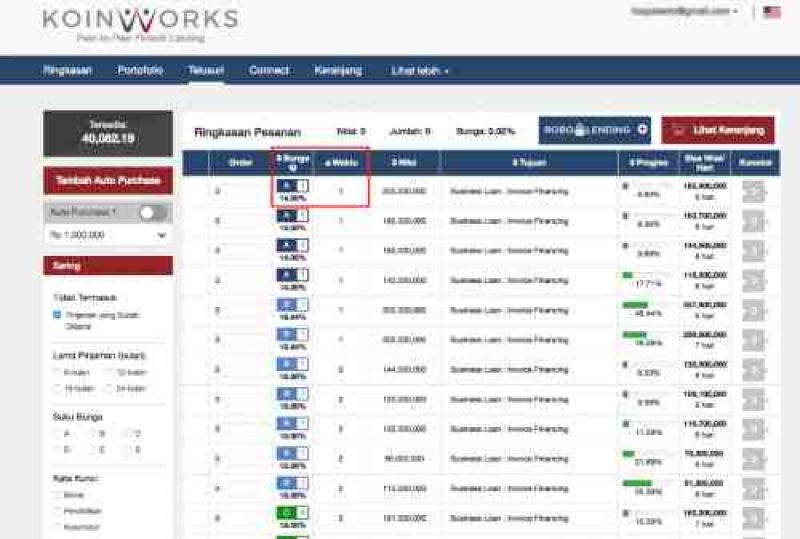The image size is (800, 539).
Task: Go to the Ringkasan tab
Action: coord(67,70)
